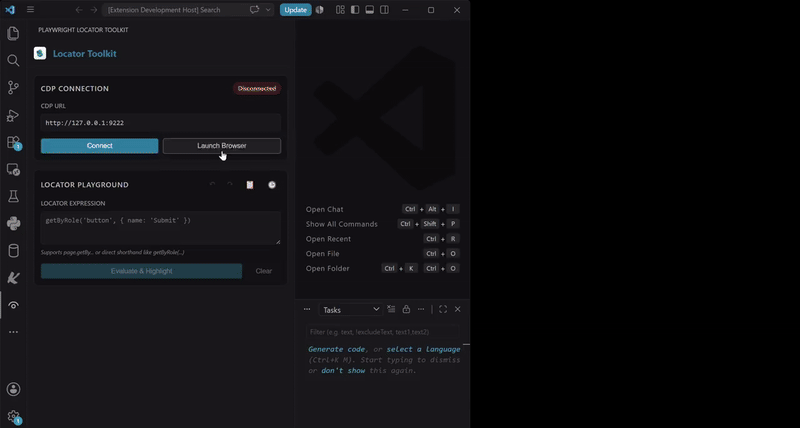Click the select a language link

point(423,349)
